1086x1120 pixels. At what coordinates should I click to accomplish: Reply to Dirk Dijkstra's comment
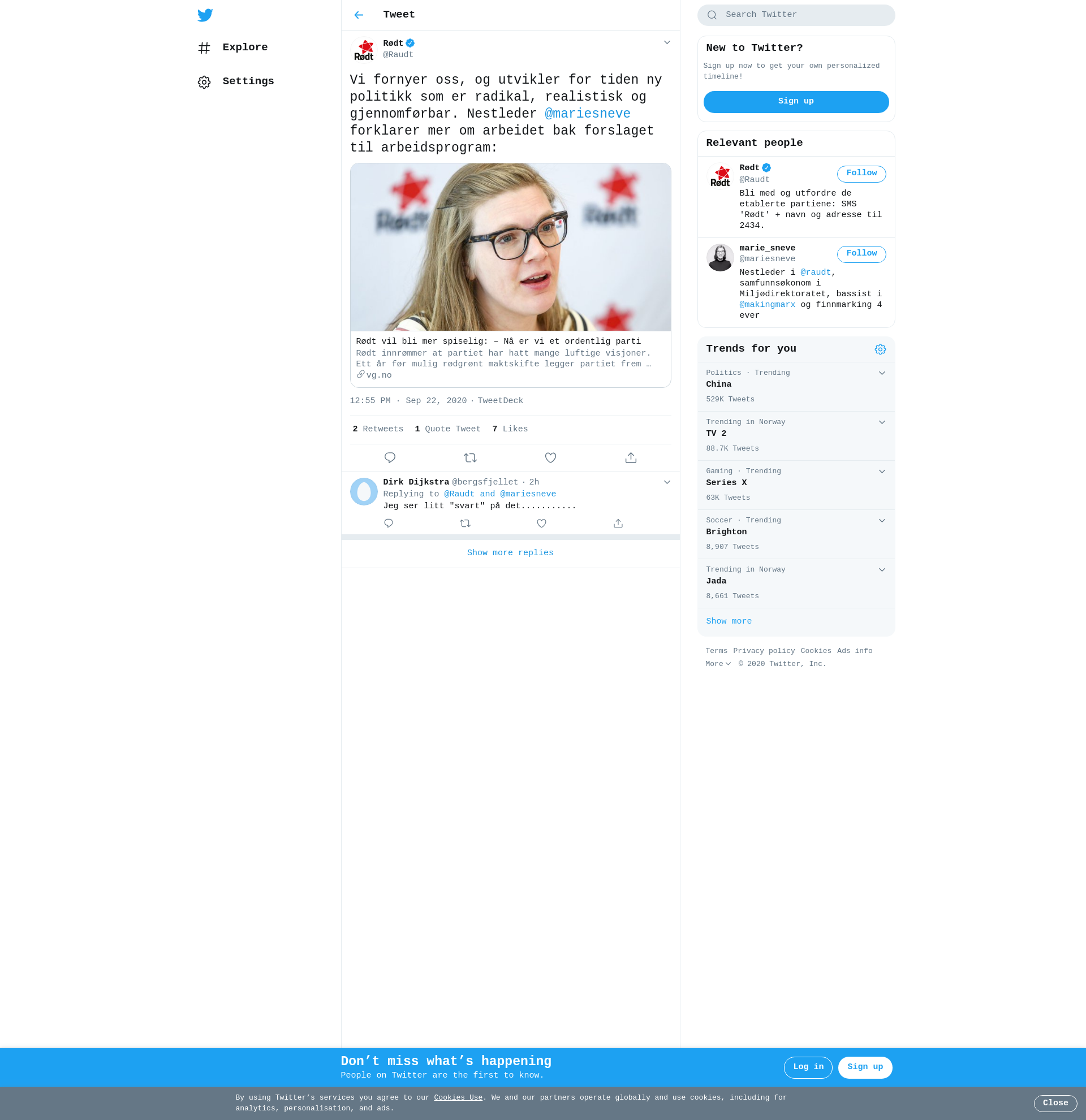pyautogui.click(x=389, y=524)
